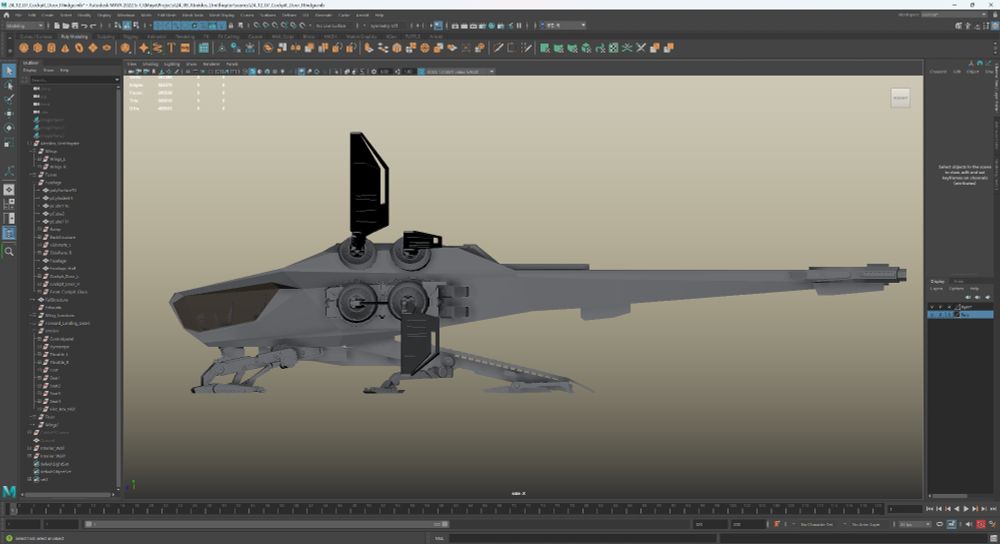Select the Move tool in the toolbox

tap(9, 113)
